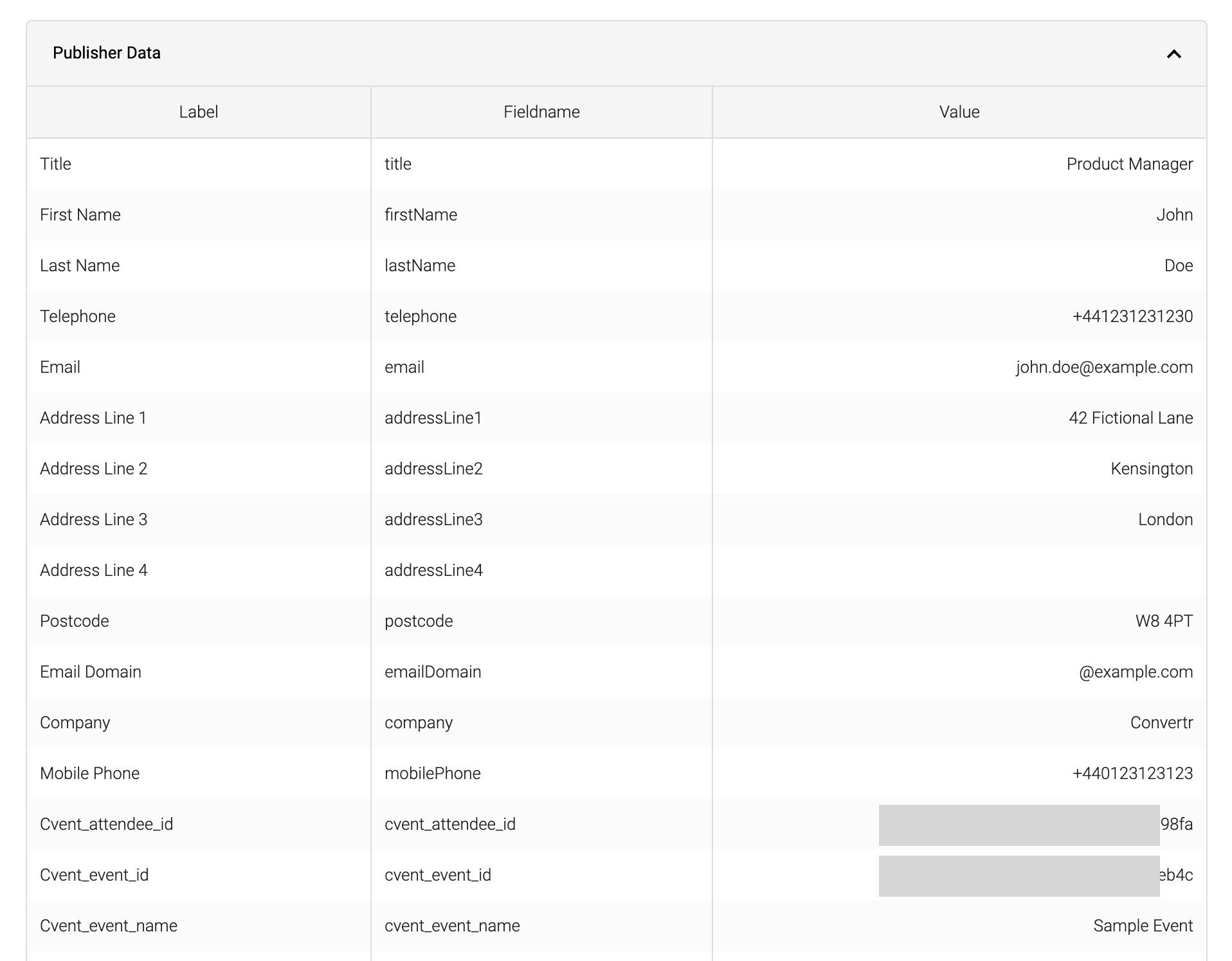Click the cvent_event_id fieldname

point(438,875)
